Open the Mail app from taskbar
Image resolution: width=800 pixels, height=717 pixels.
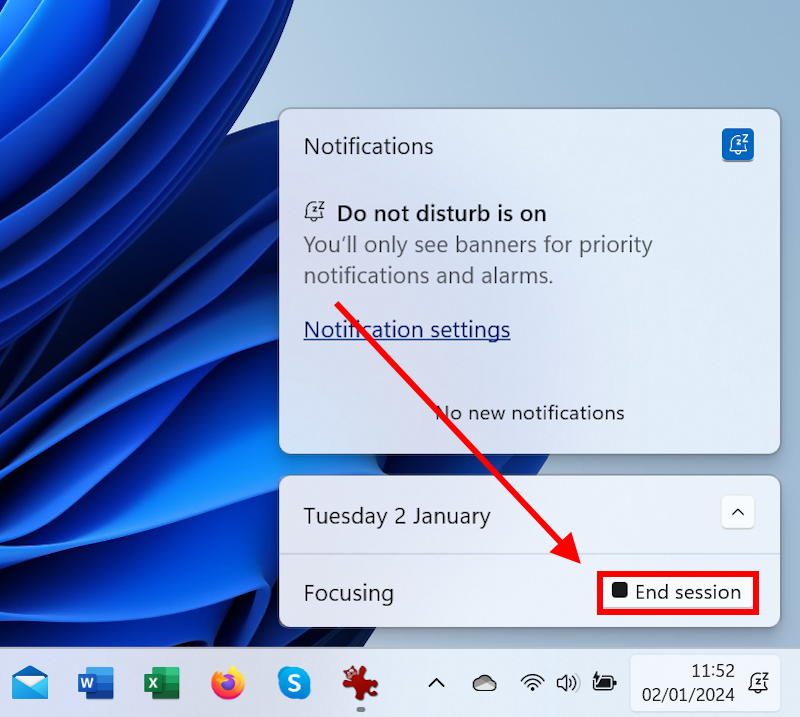coord(30,683)
